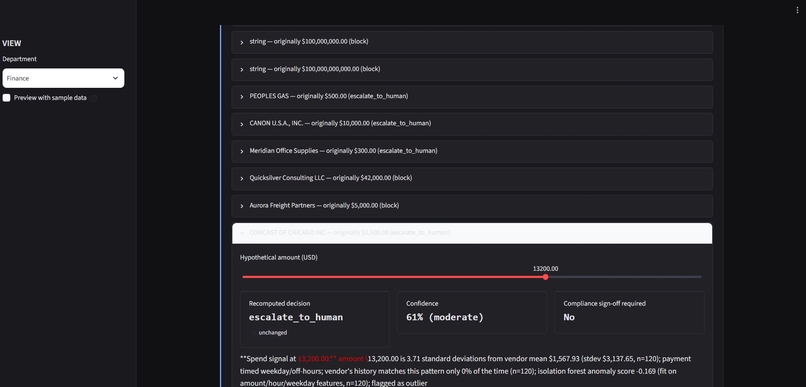
Task: Click the escalate_to_human recomputed decision value
Action: (296, 317)
